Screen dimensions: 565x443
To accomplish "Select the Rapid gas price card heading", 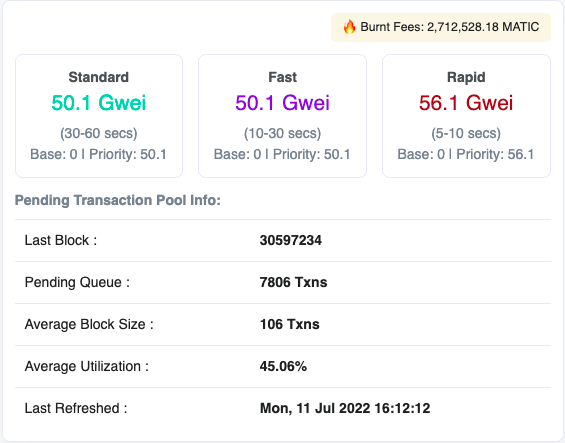I will 466,77.
